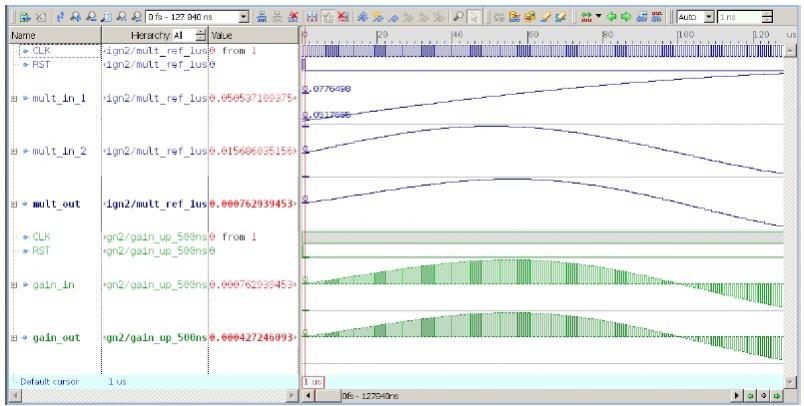Click the waveform horizontal scrollbar left arrow

coord(307,395)
